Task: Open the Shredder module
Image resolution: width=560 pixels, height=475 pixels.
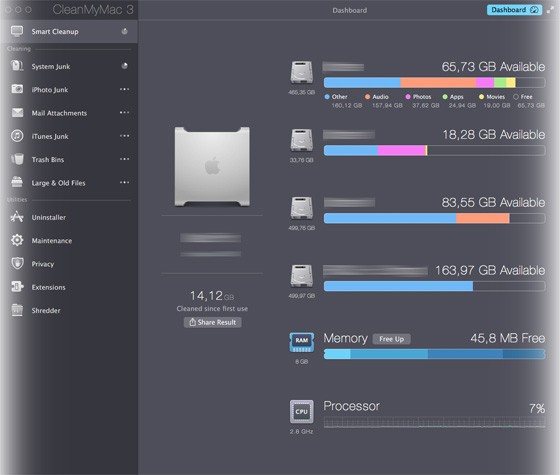Action: pos(69,310)
